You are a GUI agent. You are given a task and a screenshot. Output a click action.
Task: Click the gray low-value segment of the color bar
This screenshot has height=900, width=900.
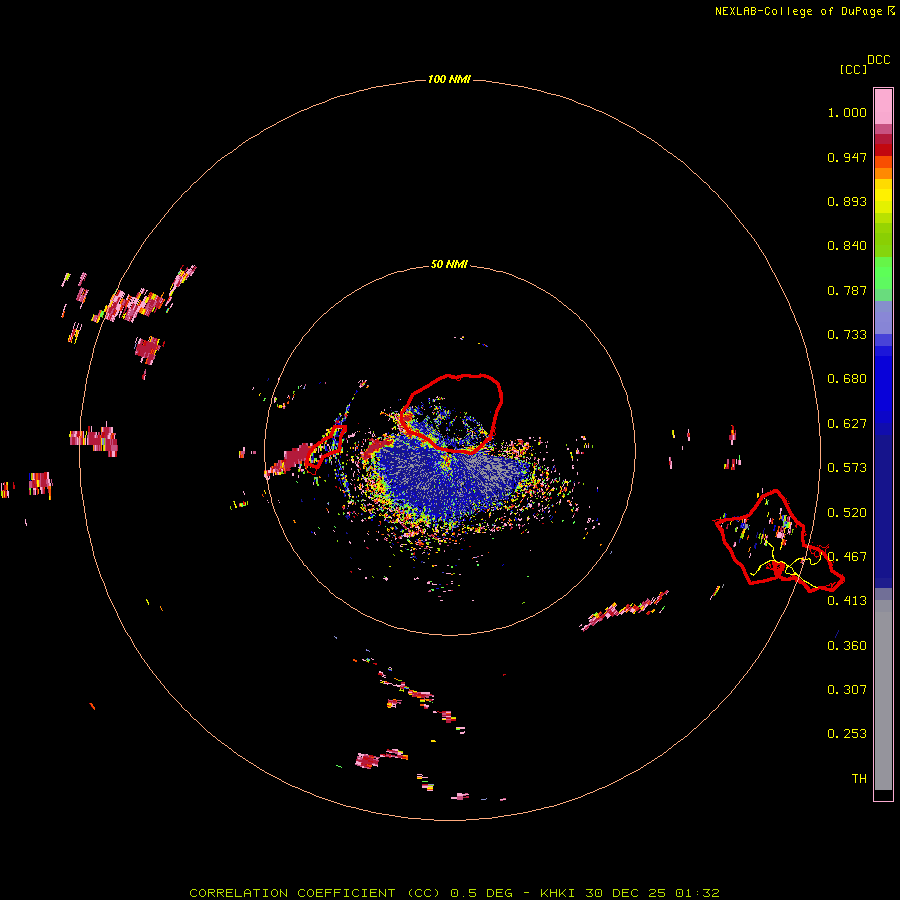tap(883, 695)
